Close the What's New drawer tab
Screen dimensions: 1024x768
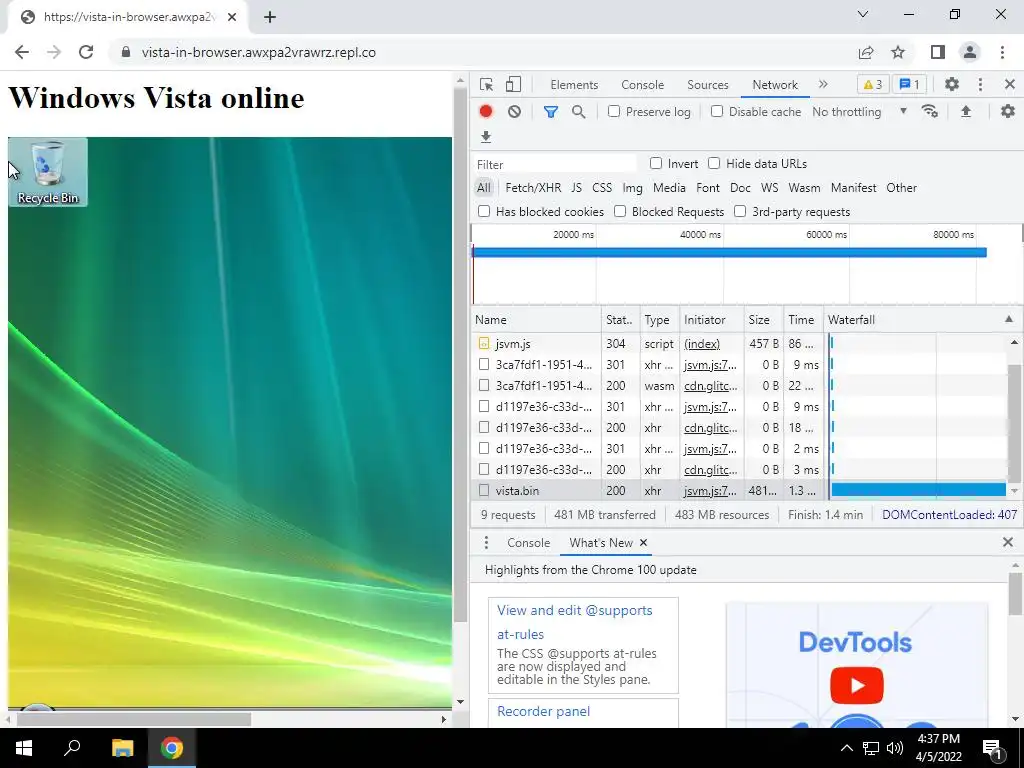(x=643, y=543)
